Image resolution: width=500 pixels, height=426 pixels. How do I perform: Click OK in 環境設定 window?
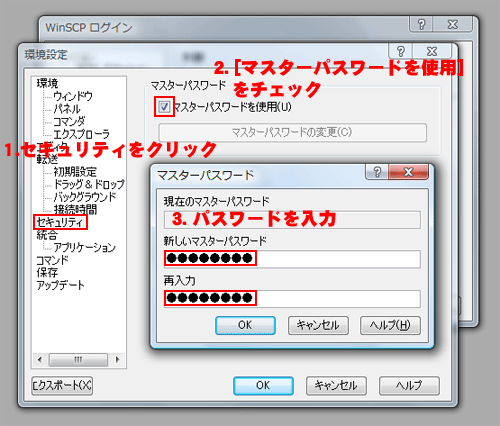[263, 386]
